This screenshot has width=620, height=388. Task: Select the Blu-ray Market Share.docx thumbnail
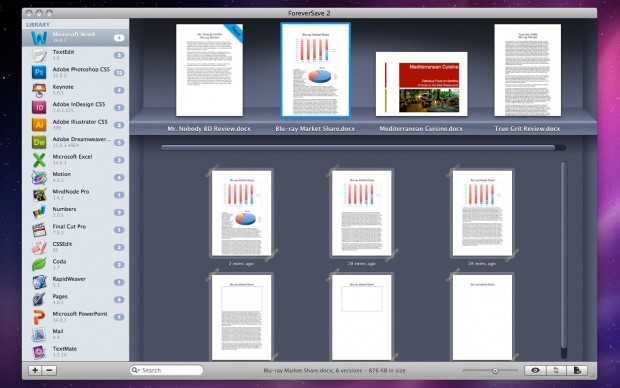click(315, 70)
